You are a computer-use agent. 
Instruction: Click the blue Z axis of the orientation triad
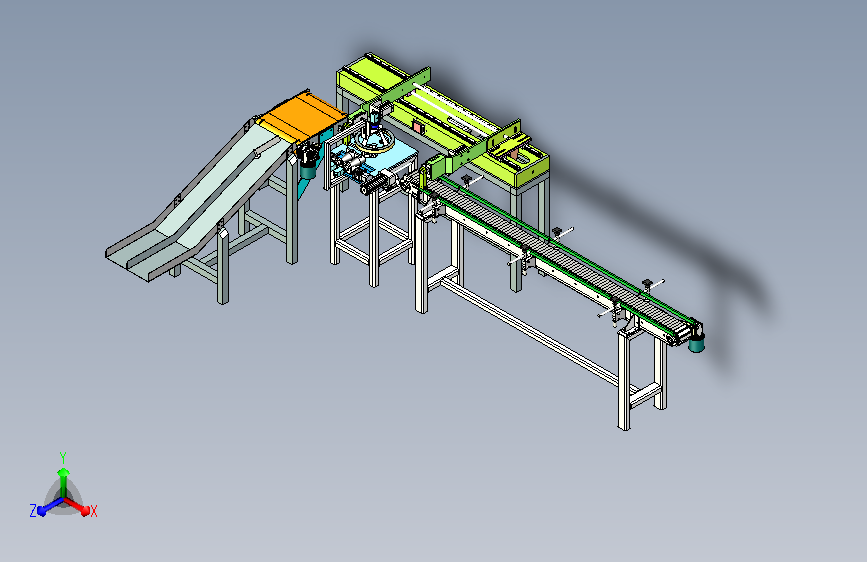tap(50, 506)
